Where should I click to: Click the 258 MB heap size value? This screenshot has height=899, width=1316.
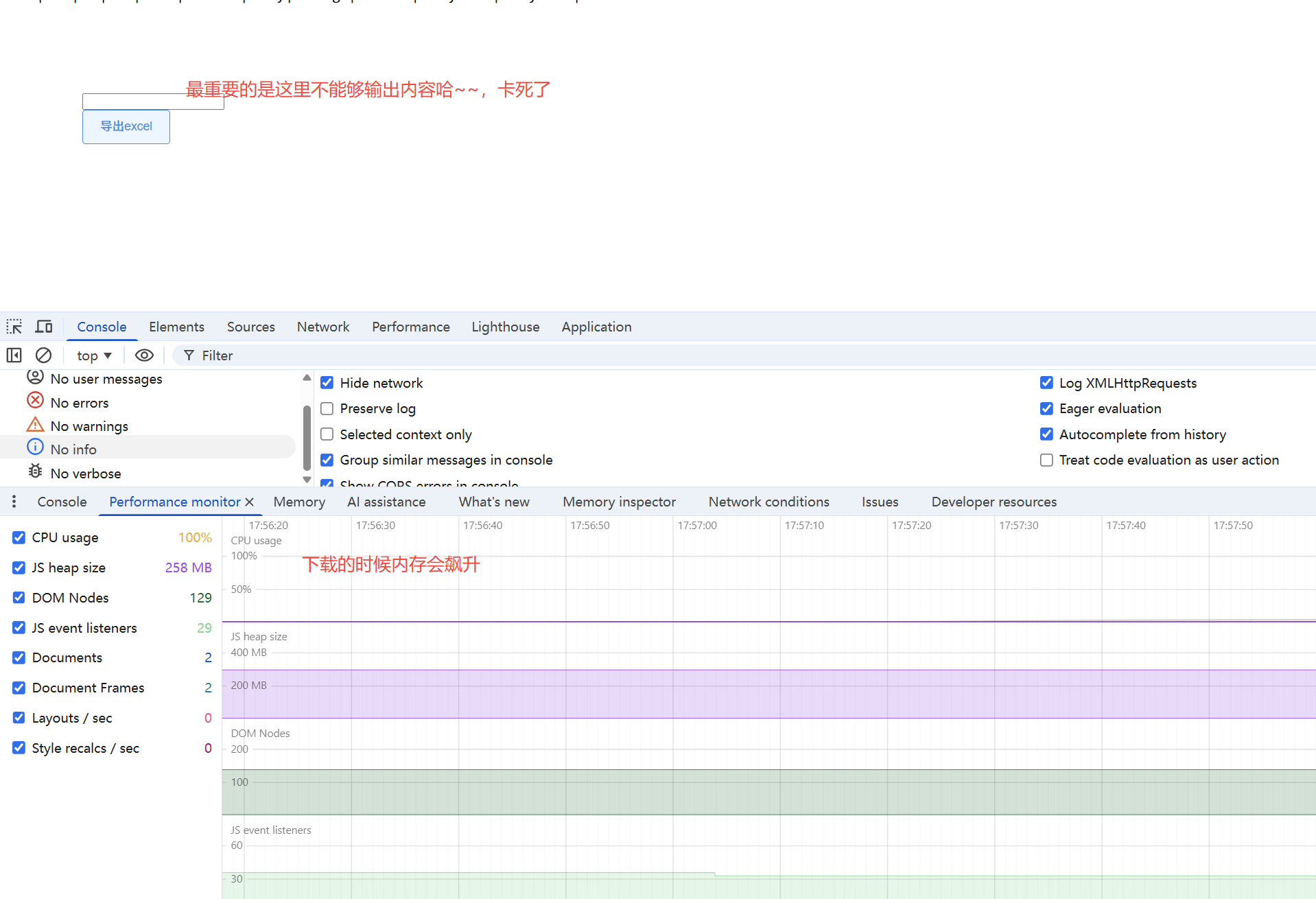(188, 568)
